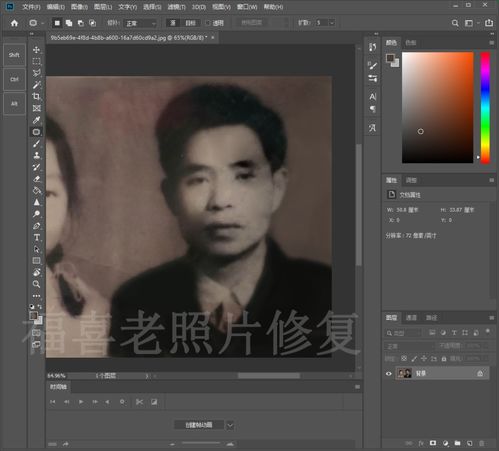499x451 pixels.
Task: Select Add to Selection mode button
Action: [69, 23]
